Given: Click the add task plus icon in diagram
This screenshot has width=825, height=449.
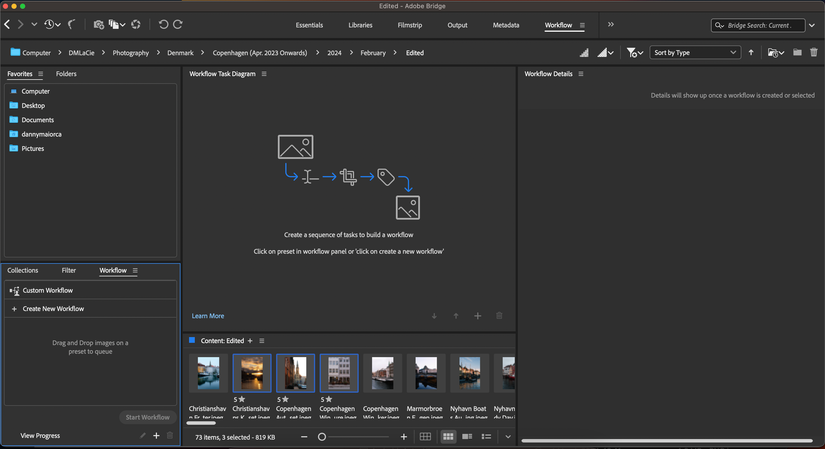Looking at the screenshot, I should [478, 316].
